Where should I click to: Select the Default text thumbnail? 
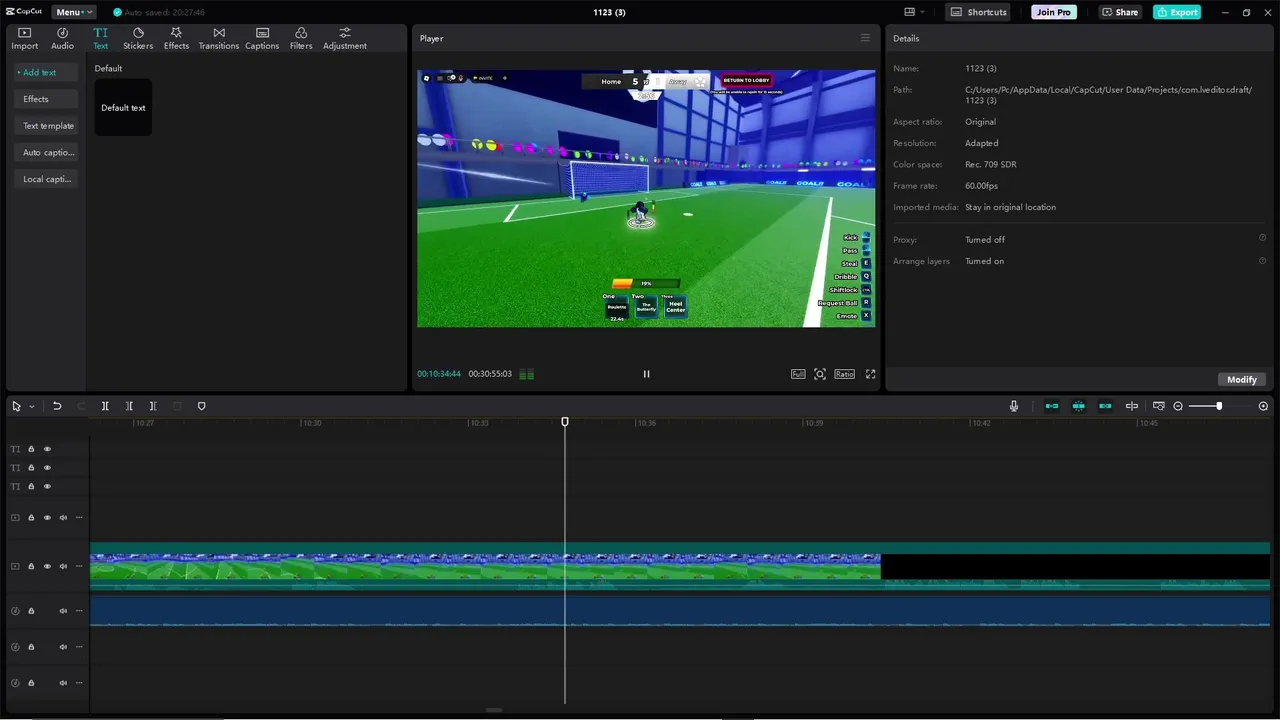pos(123,107)
